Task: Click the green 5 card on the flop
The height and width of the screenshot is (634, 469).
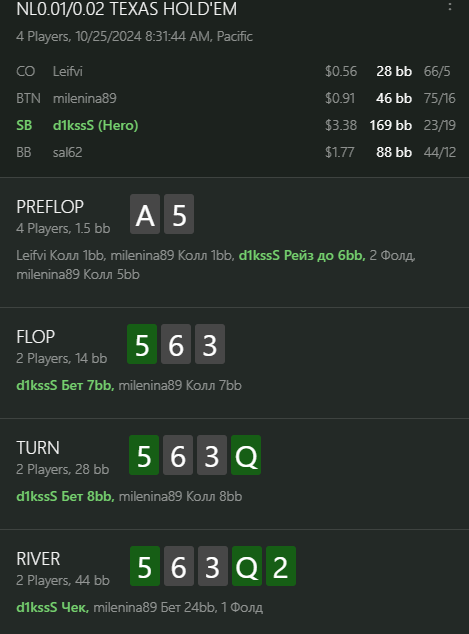Action: tap(142, 344)
